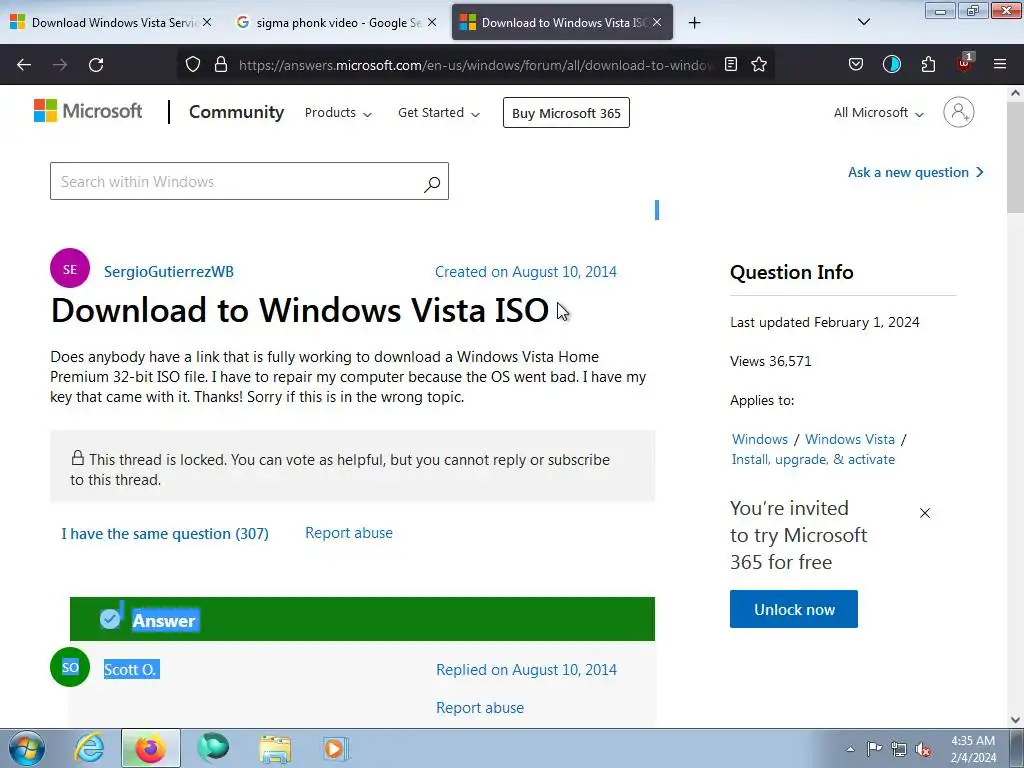The height and width of the screenshot is (768, 1024).
Task: Click Replied on August 10, 2014 link
Action: [526, 669]
